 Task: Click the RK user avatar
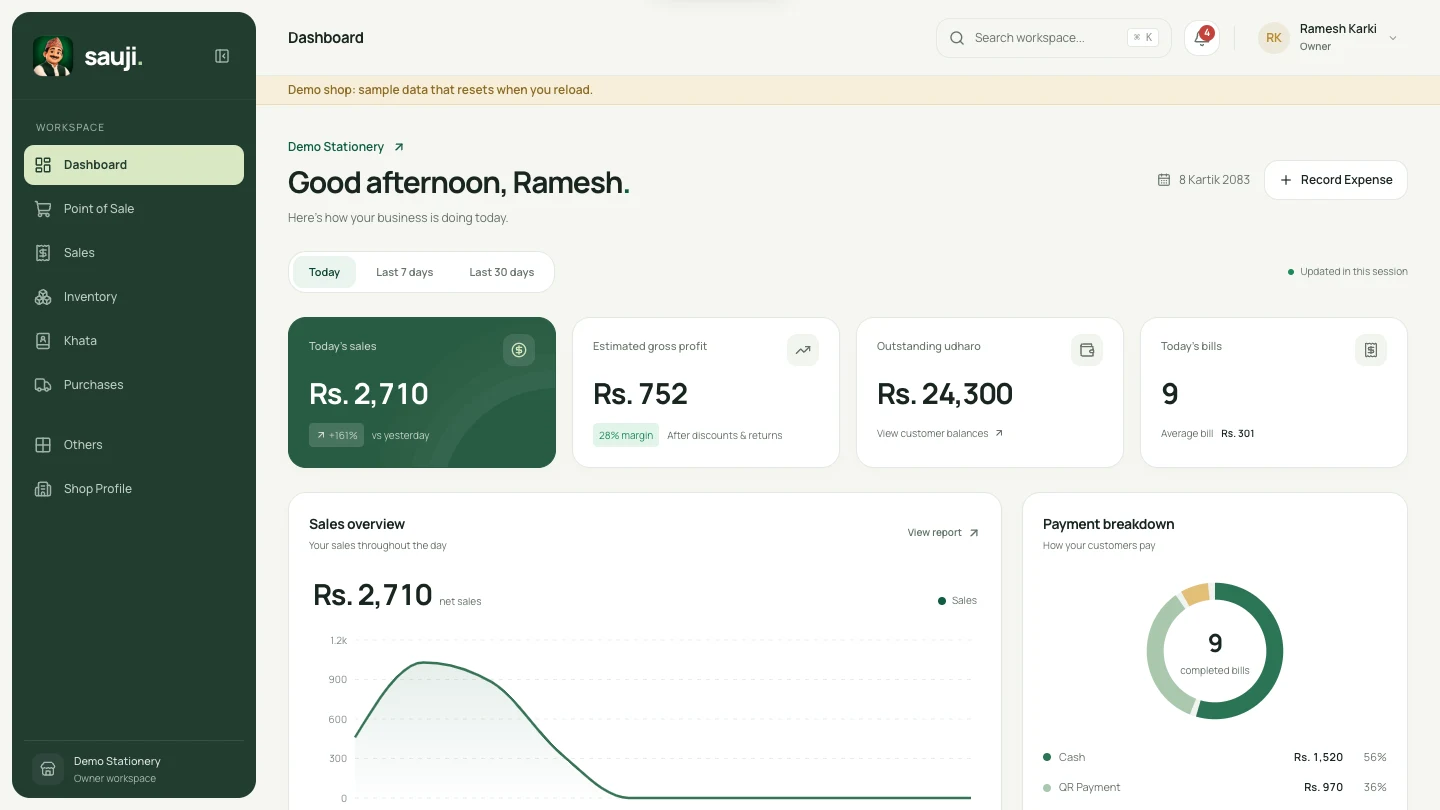tap(1273, 38)
